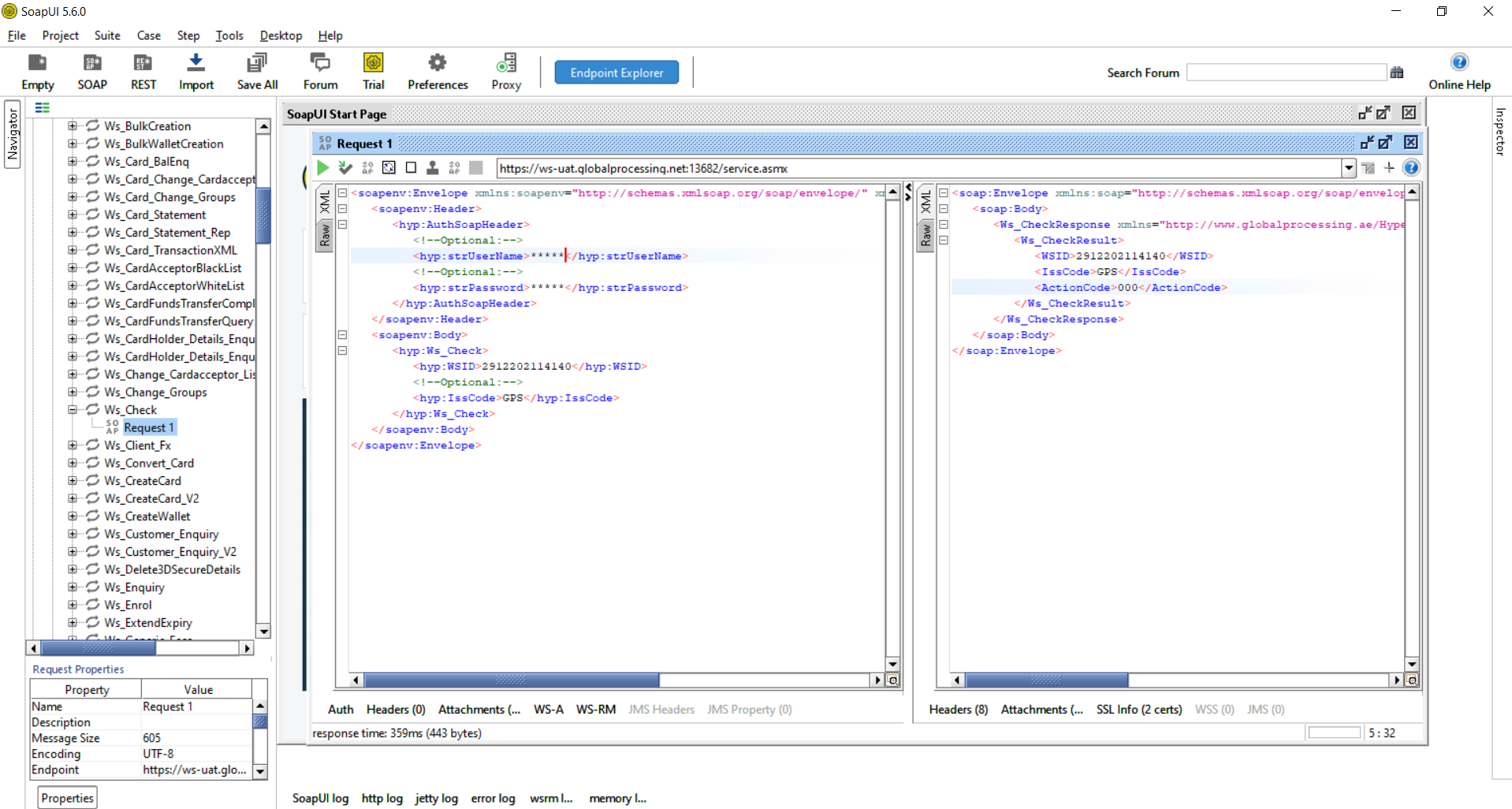Click the icon left of the plus in request toolbar
Screen dimensions: 1512x809
(1369, 168)
